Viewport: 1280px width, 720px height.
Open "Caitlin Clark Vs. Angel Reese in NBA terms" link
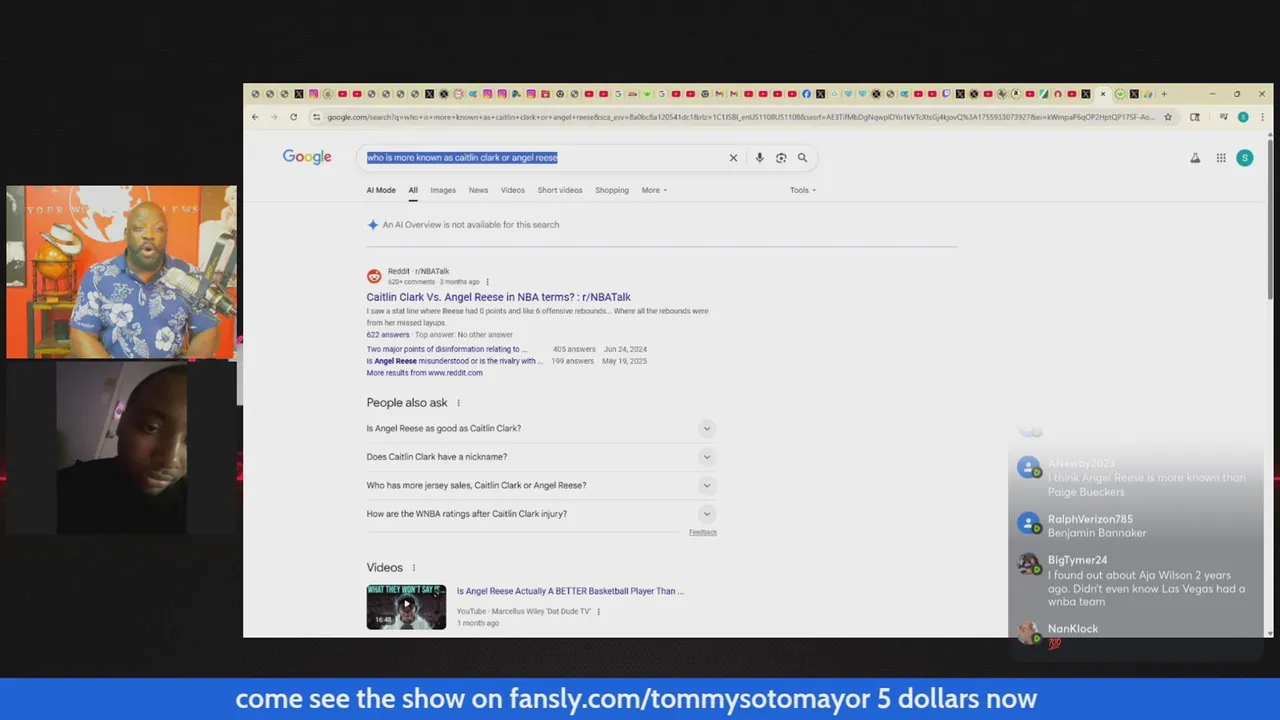coord(498,297)
